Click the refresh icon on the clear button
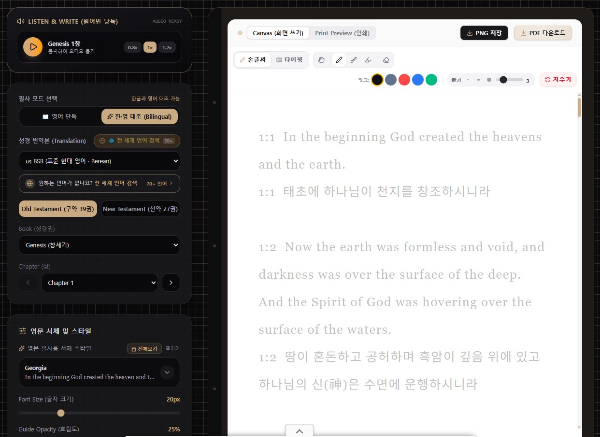 (x=547, y=80)
